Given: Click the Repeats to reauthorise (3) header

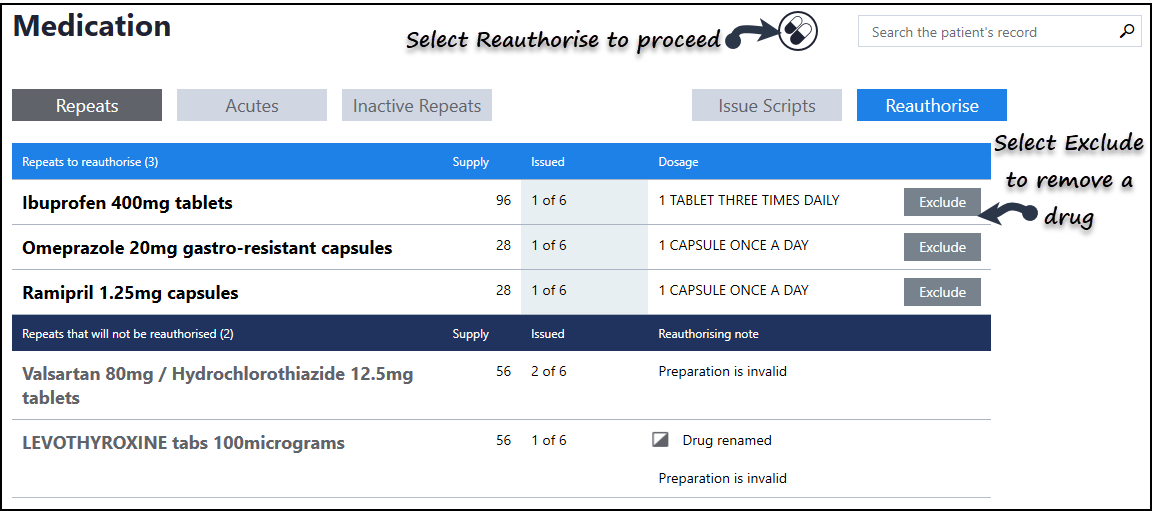Looking at the screenshot, I should (x=90, y=162).
